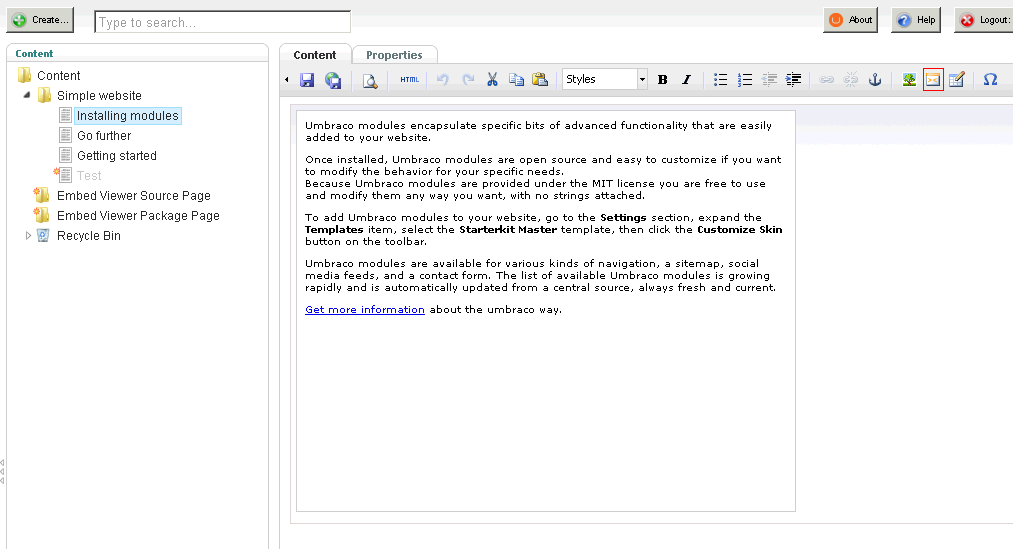Viewport: 1013px width, 549px height.
Task: Insert special character with Omega icon
Action: 990,79
